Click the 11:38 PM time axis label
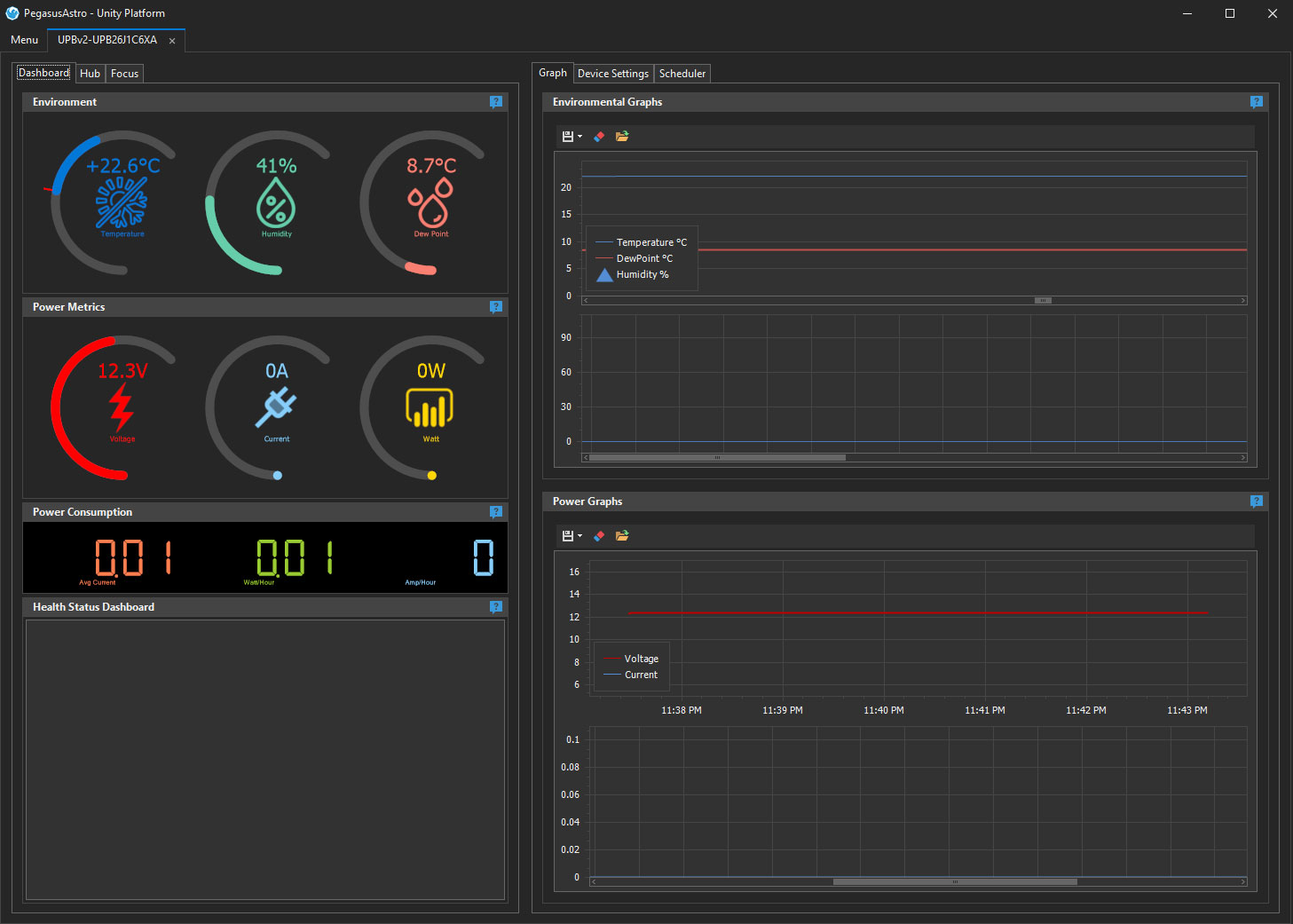1293x924 pixels. [682, 711]
